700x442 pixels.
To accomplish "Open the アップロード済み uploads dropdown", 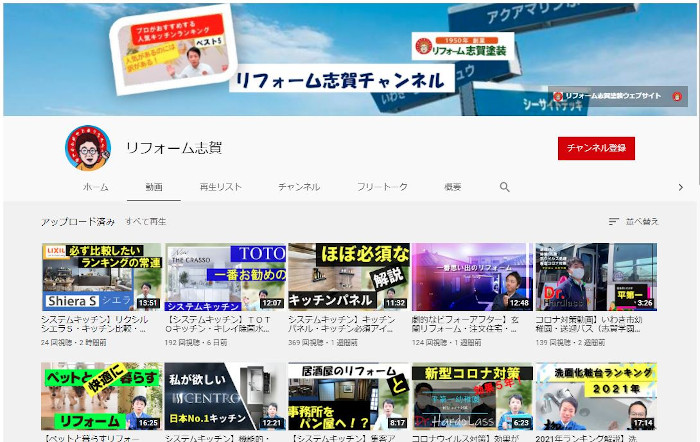I will (78, 221).
